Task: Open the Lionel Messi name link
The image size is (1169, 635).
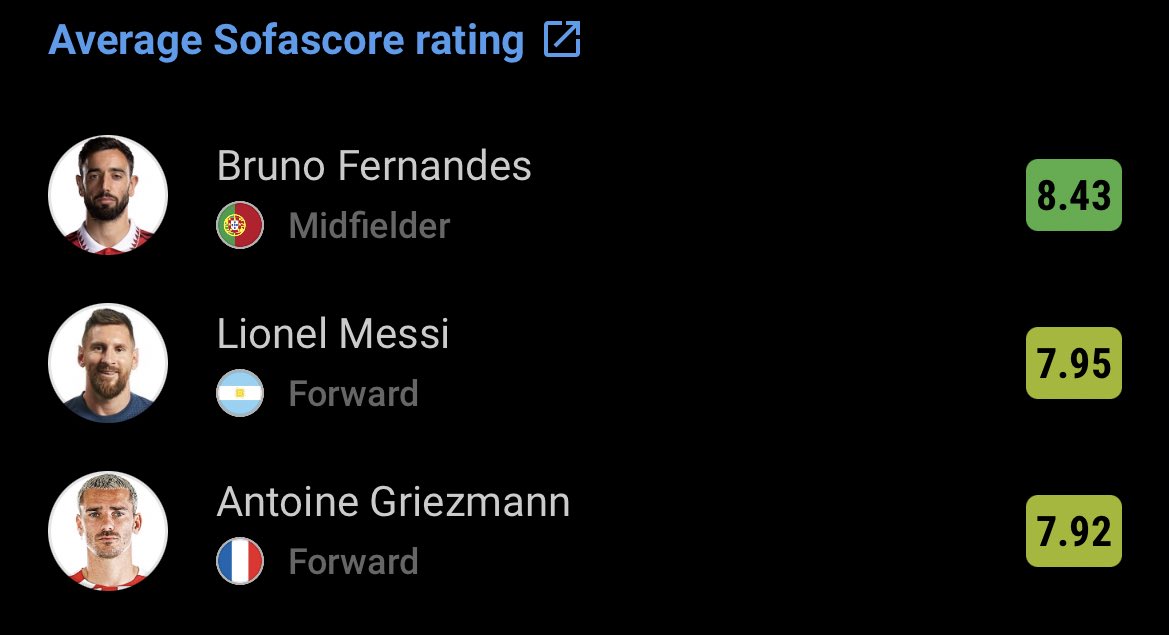Action: (x=333, y=333)
